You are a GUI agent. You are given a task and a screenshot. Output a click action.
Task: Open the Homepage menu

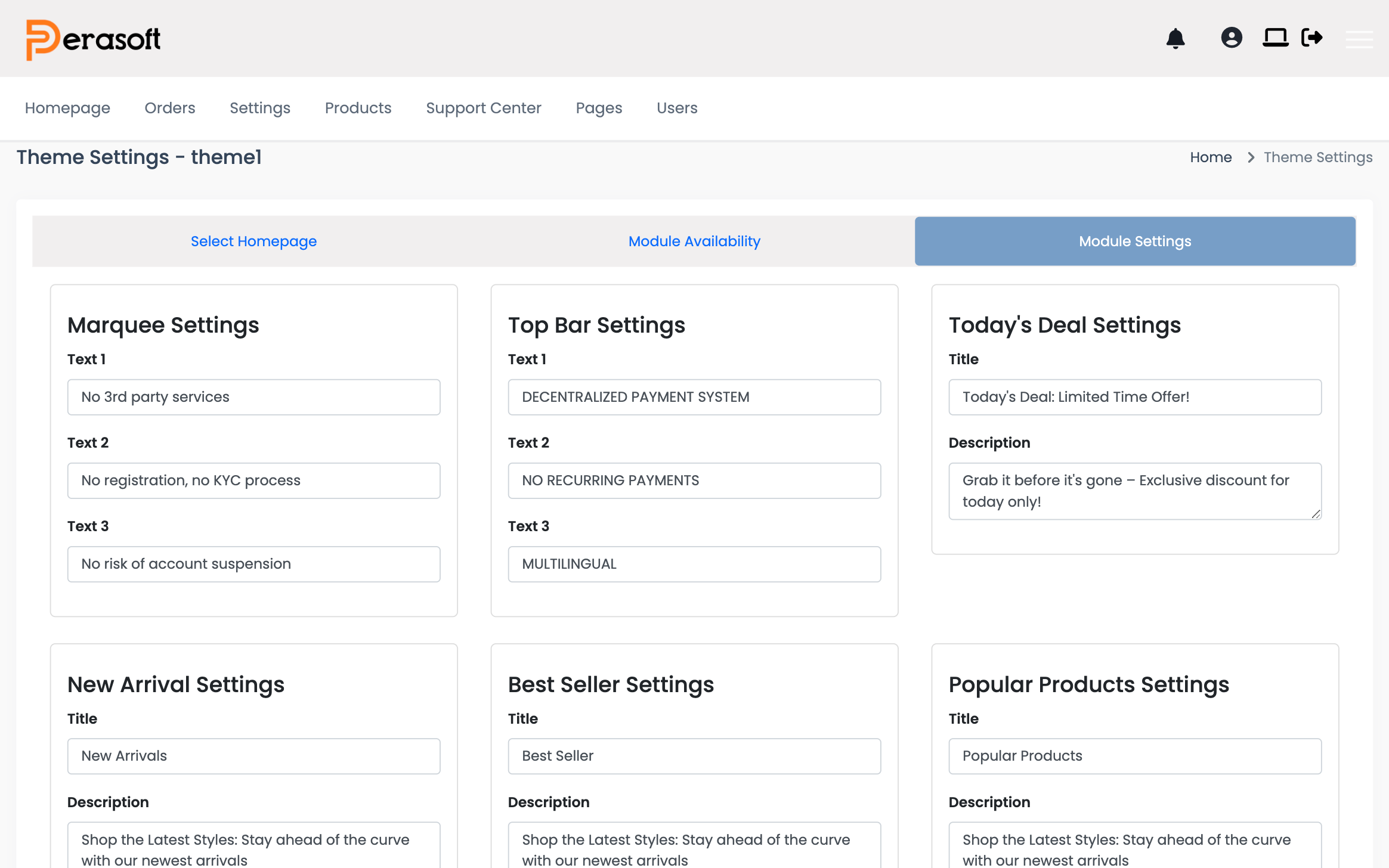[x=67, y=108]
